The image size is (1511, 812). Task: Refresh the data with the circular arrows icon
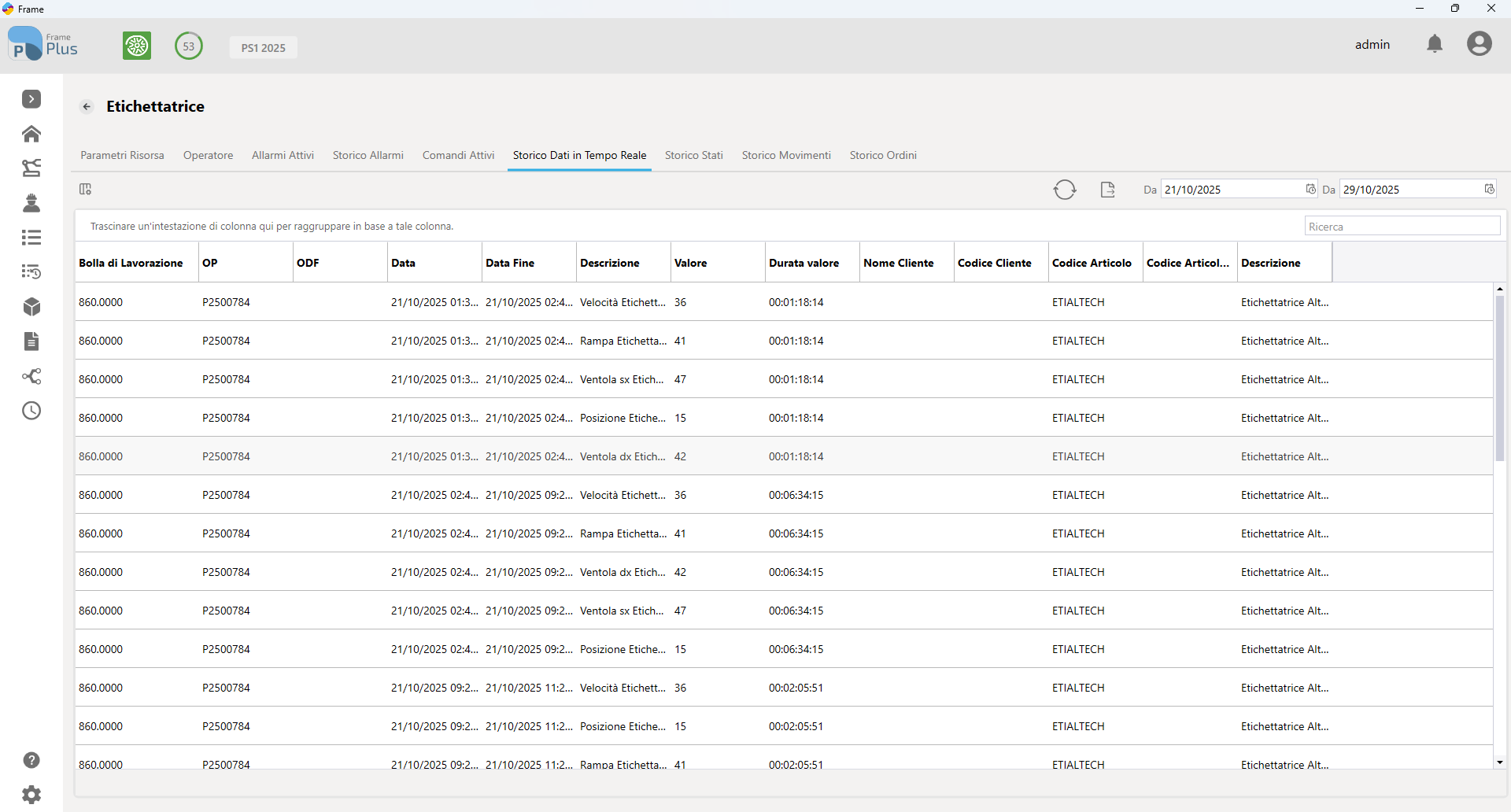coord(1065,190)
